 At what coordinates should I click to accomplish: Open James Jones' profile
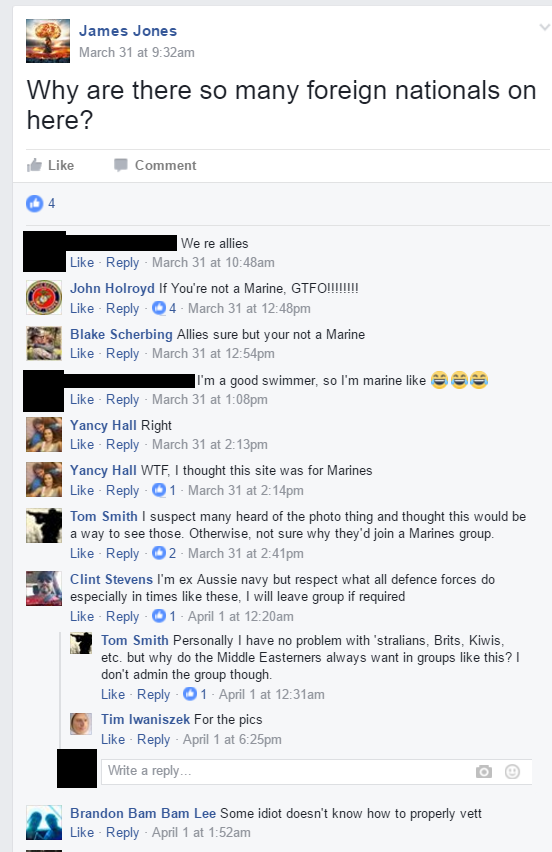click(128, 31)
